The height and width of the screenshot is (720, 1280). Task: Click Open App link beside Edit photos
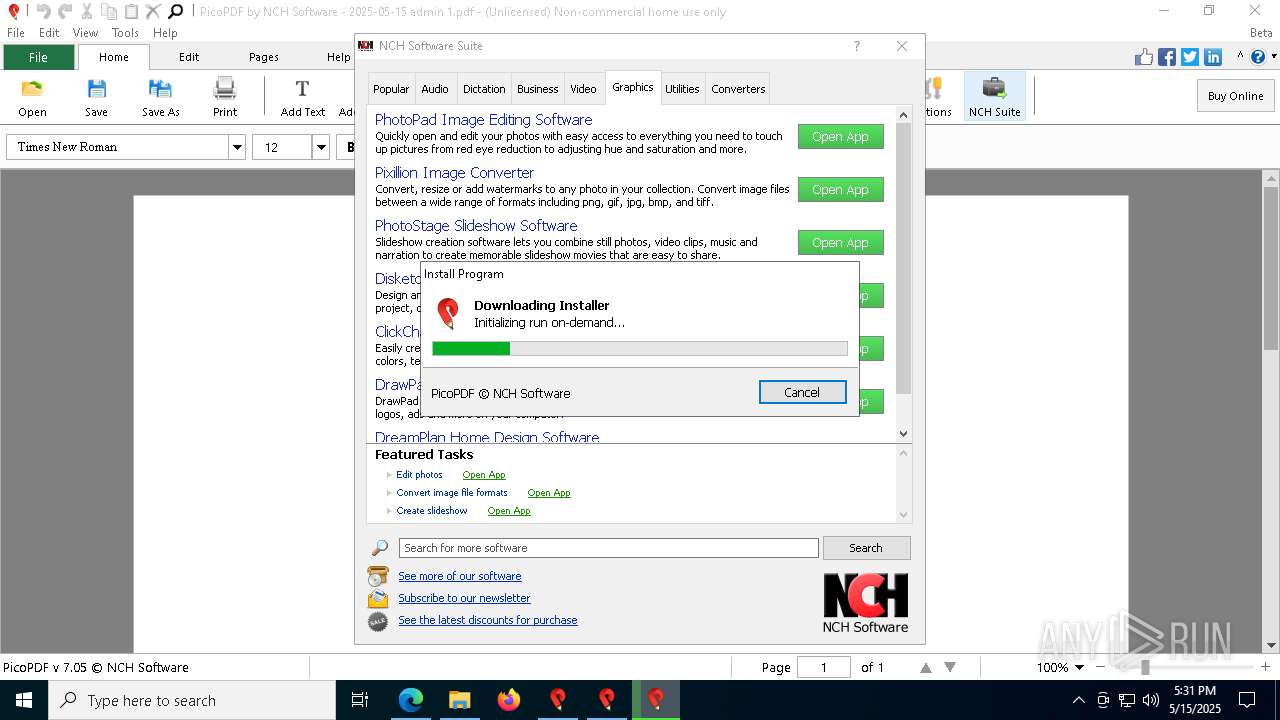(484, 475)
